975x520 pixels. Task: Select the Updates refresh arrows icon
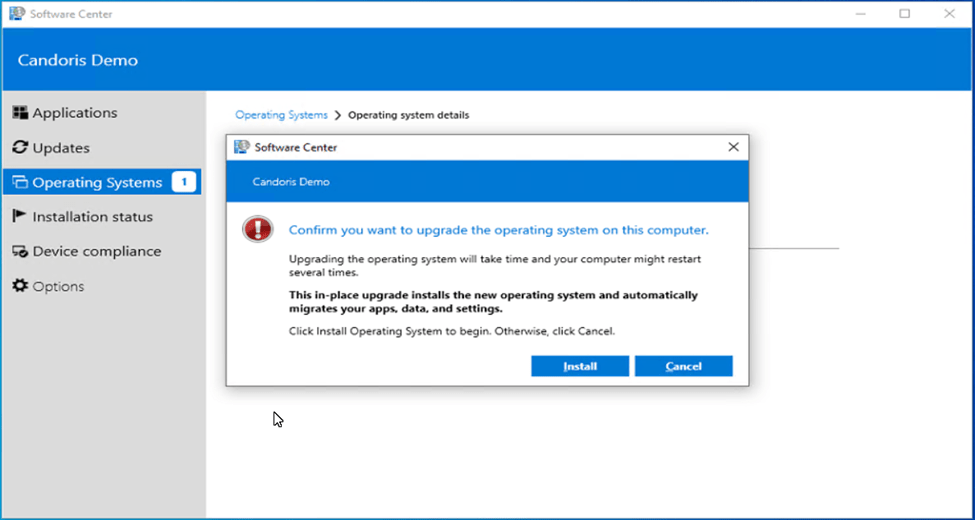point(20,148)
